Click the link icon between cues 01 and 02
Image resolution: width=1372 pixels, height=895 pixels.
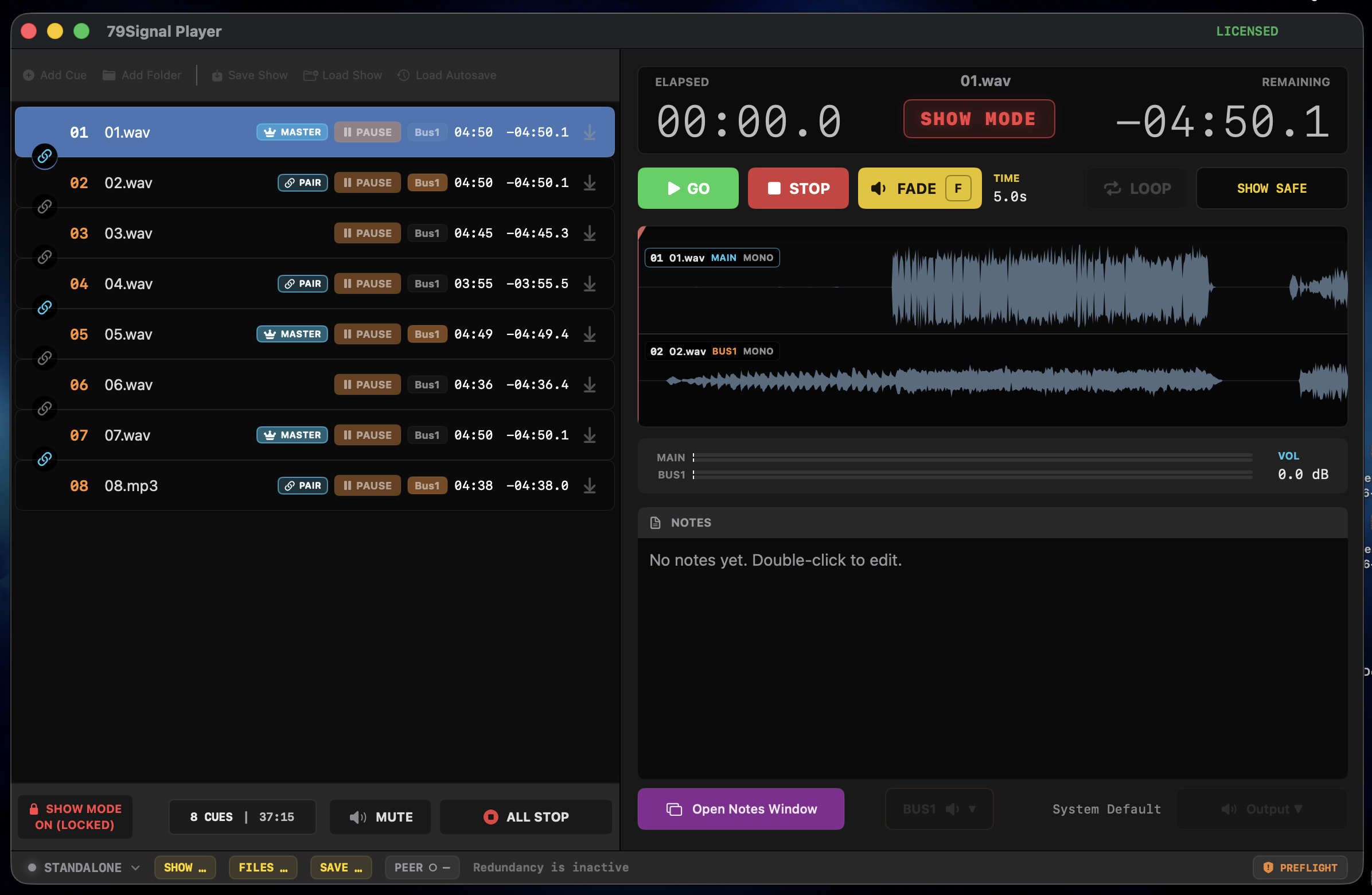44,156
